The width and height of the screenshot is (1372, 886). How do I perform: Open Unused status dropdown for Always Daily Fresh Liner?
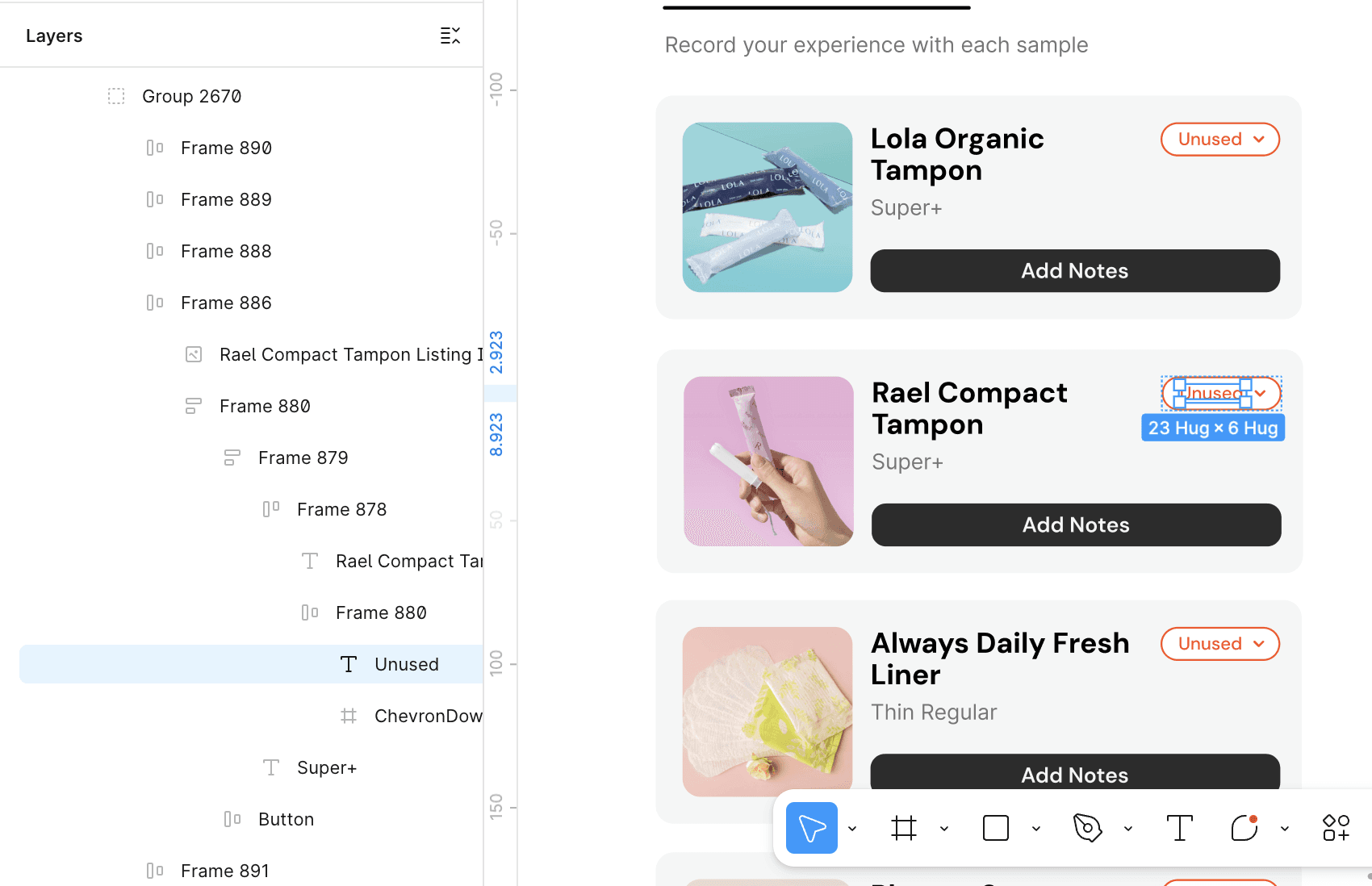[x=1220, y=644]
